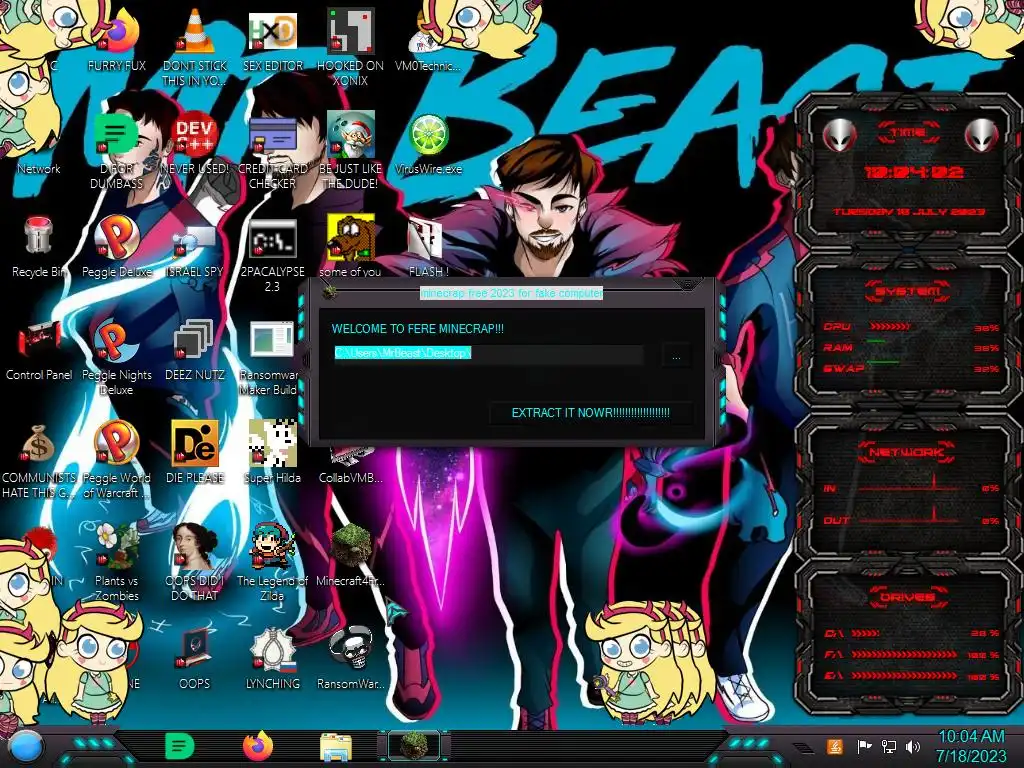This screenshot has width=1024, height=768.
Task: Click the F:\ drive usage bar
Action: [904, 654]
